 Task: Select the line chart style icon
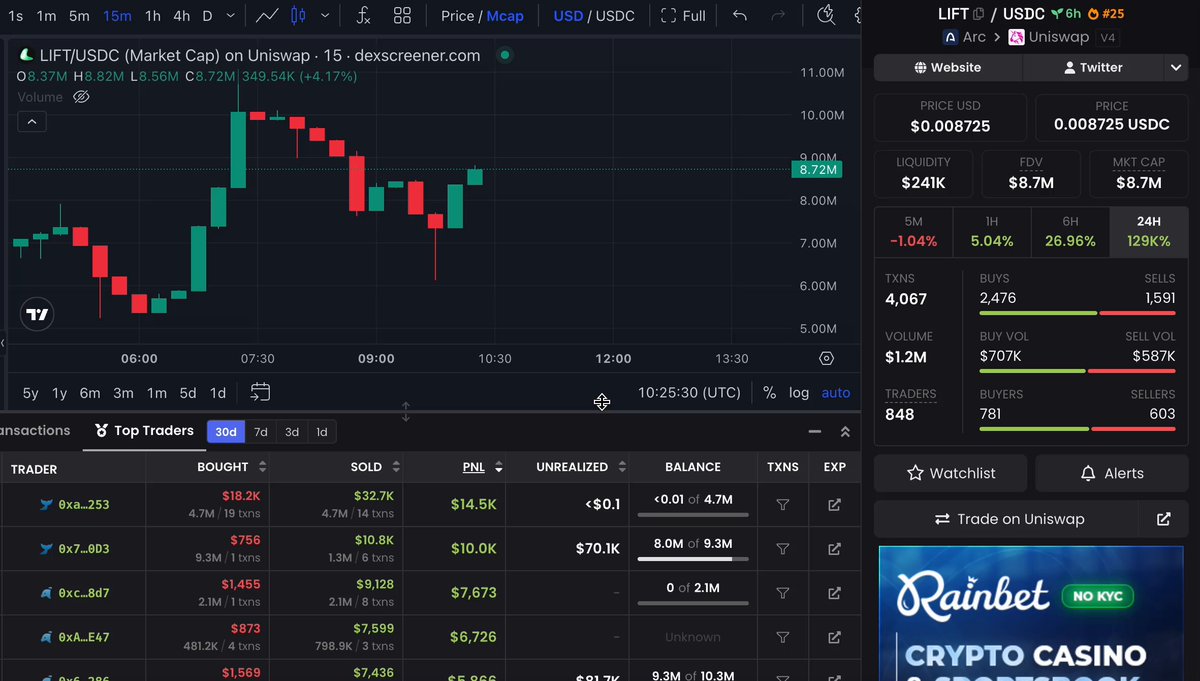pos(267,16)
